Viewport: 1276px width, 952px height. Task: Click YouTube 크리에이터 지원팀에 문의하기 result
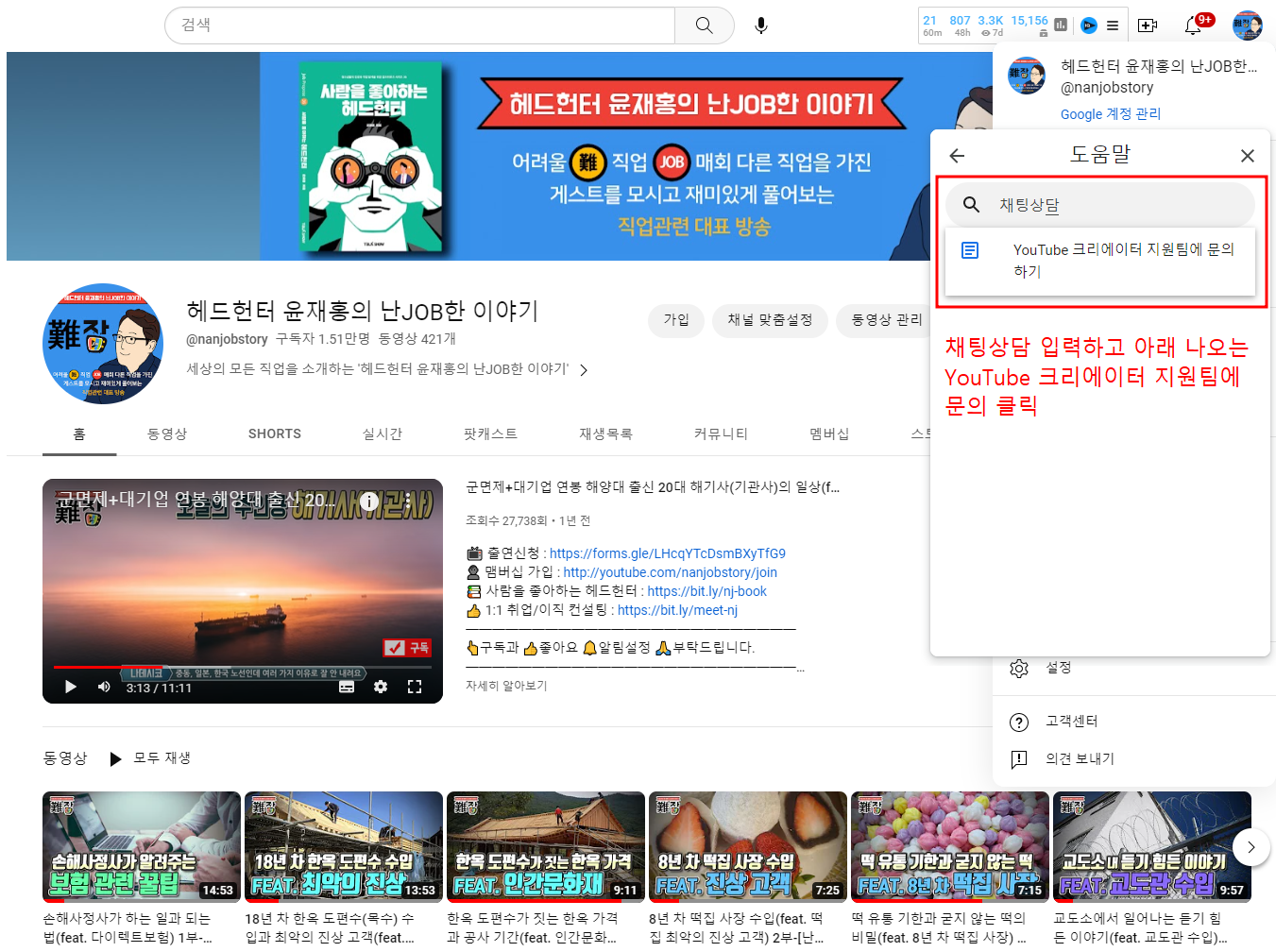pos(1100,261)
